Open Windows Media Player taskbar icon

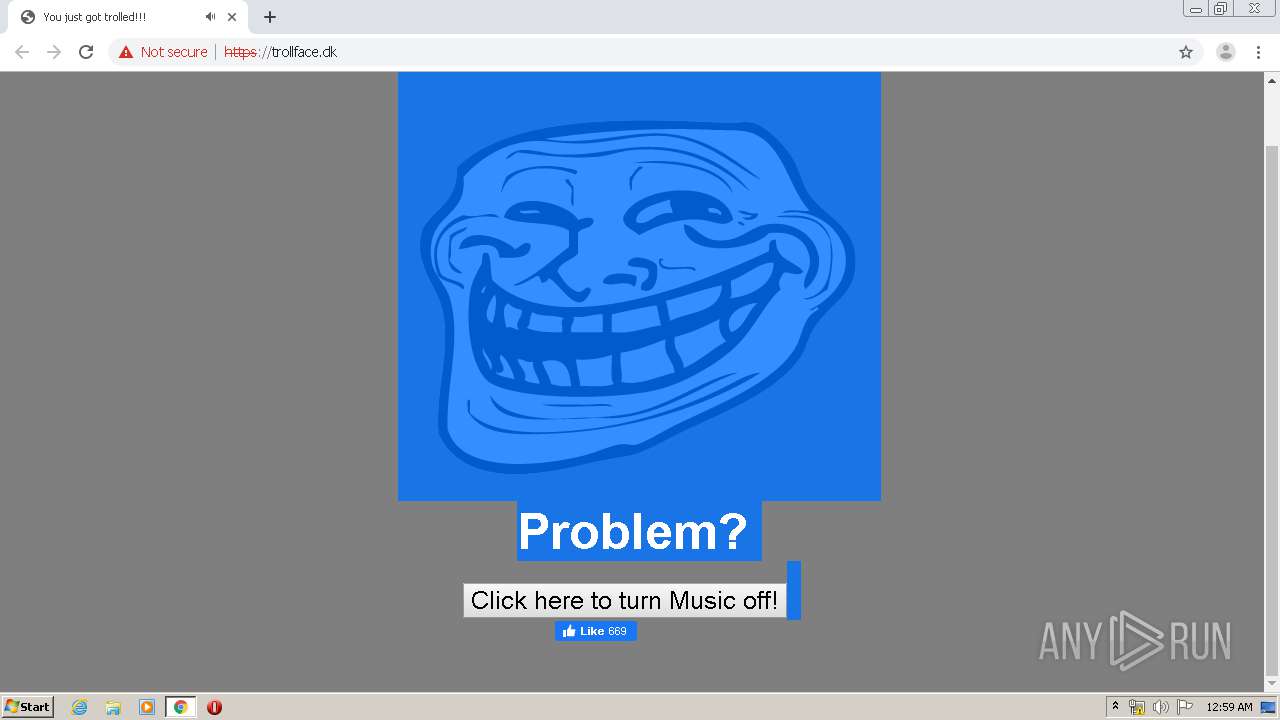coord(147,707)
